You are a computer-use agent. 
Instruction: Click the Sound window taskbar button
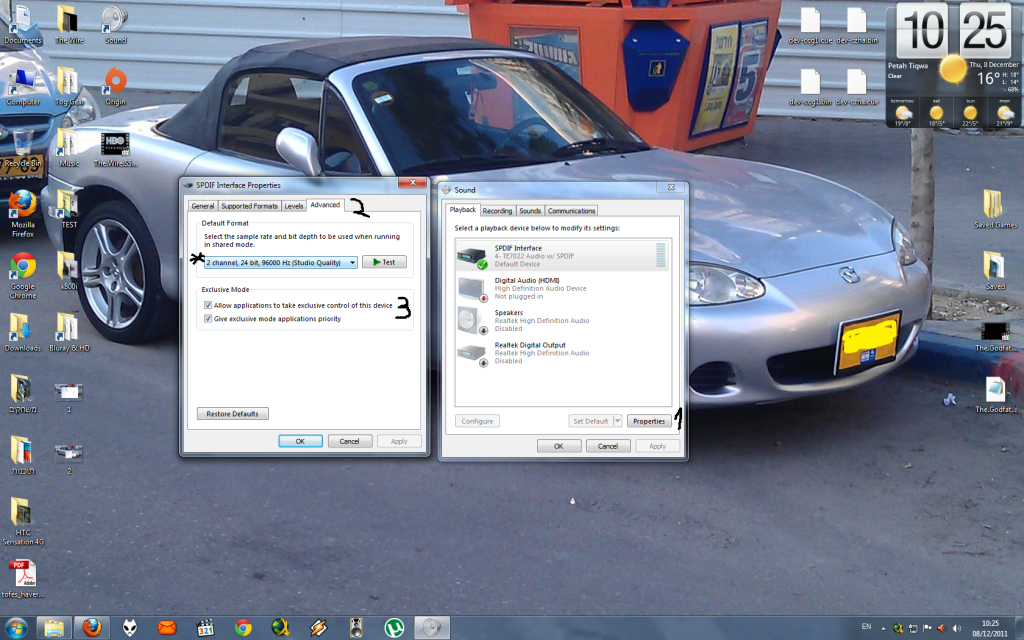coord(431,628)
